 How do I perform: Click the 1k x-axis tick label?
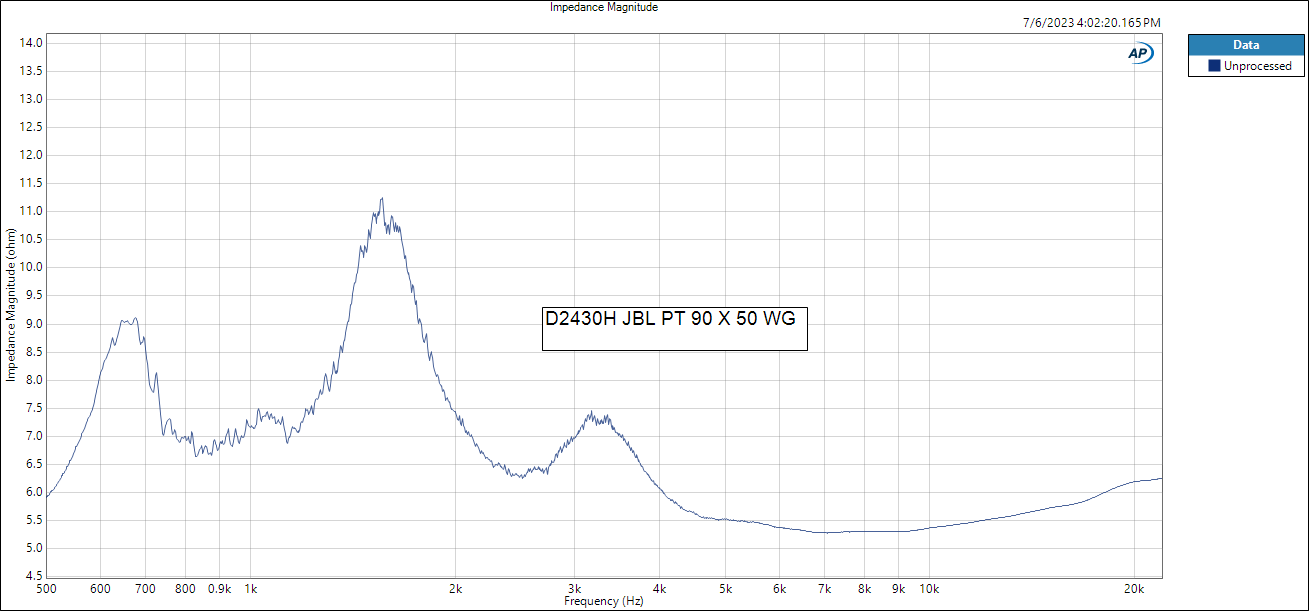[x=251, y=589]
